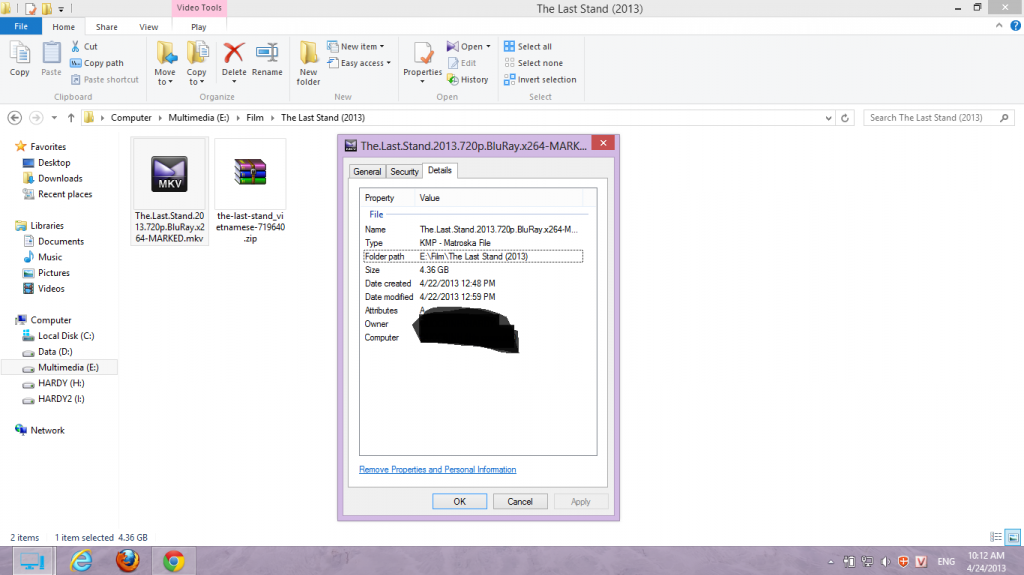Click Edit in the Open group
Image resolution: width=1024 pixels, height=575 pixels.
pyautogui.click(x=462, y=63)
